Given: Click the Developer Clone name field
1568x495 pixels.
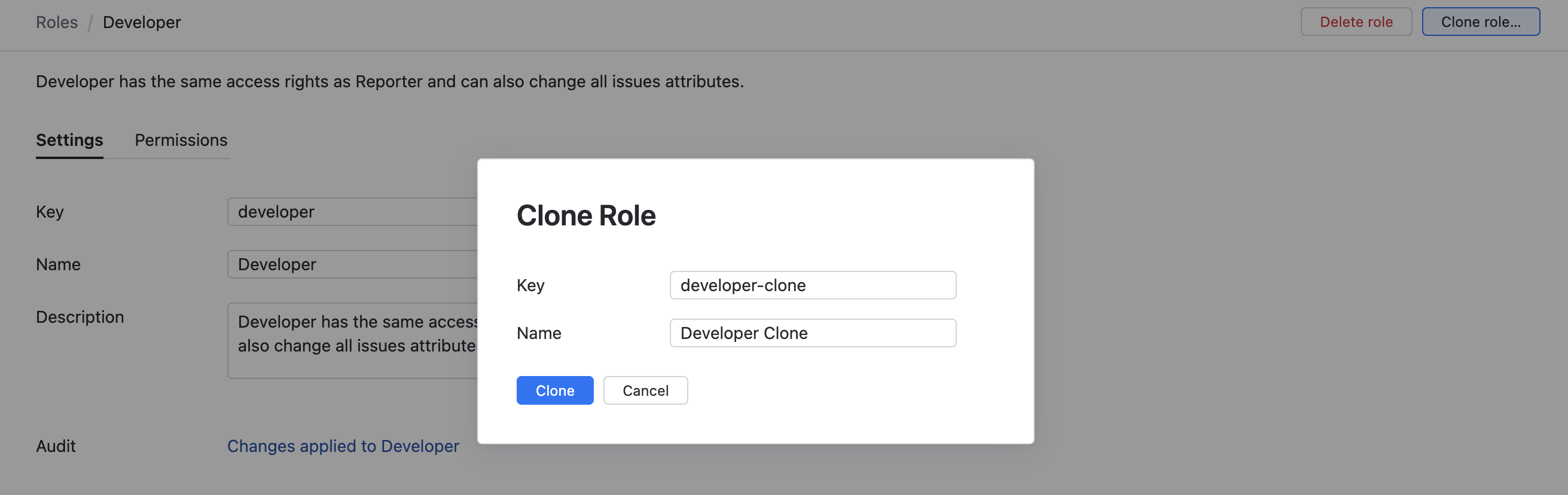Looking at the screenshot, I should coord(812,333).
